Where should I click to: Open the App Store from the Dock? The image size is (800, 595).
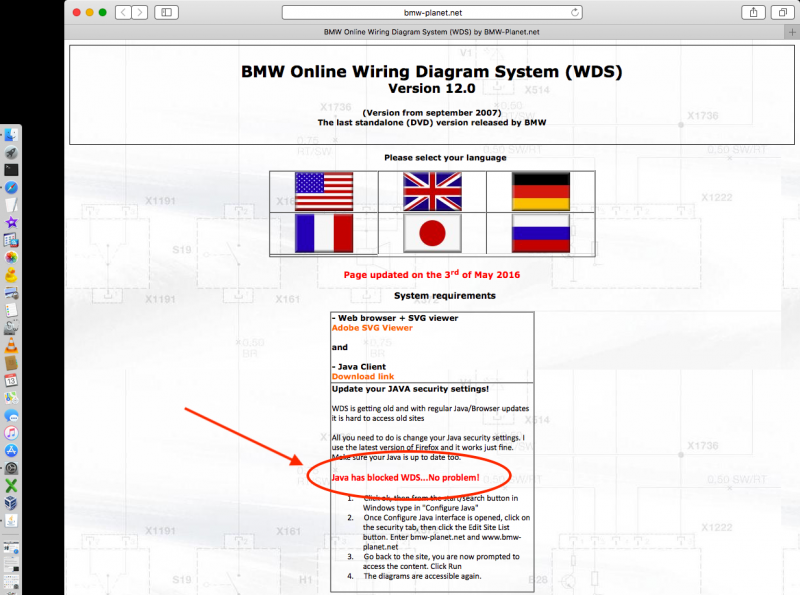pyautogui.click(x=11, y=450)
